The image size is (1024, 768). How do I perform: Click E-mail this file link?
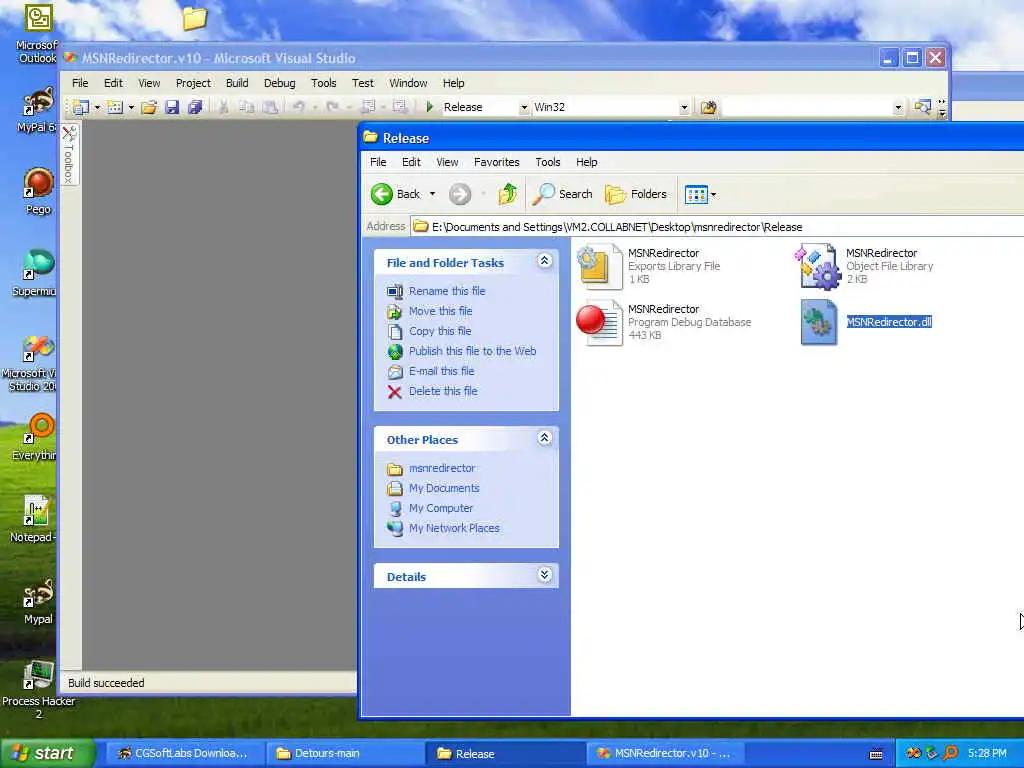441,371
